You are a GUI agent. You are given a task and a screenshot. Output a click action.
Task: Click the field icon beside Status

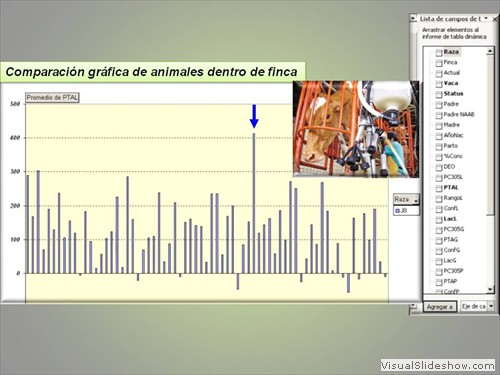tap(439, 94)
